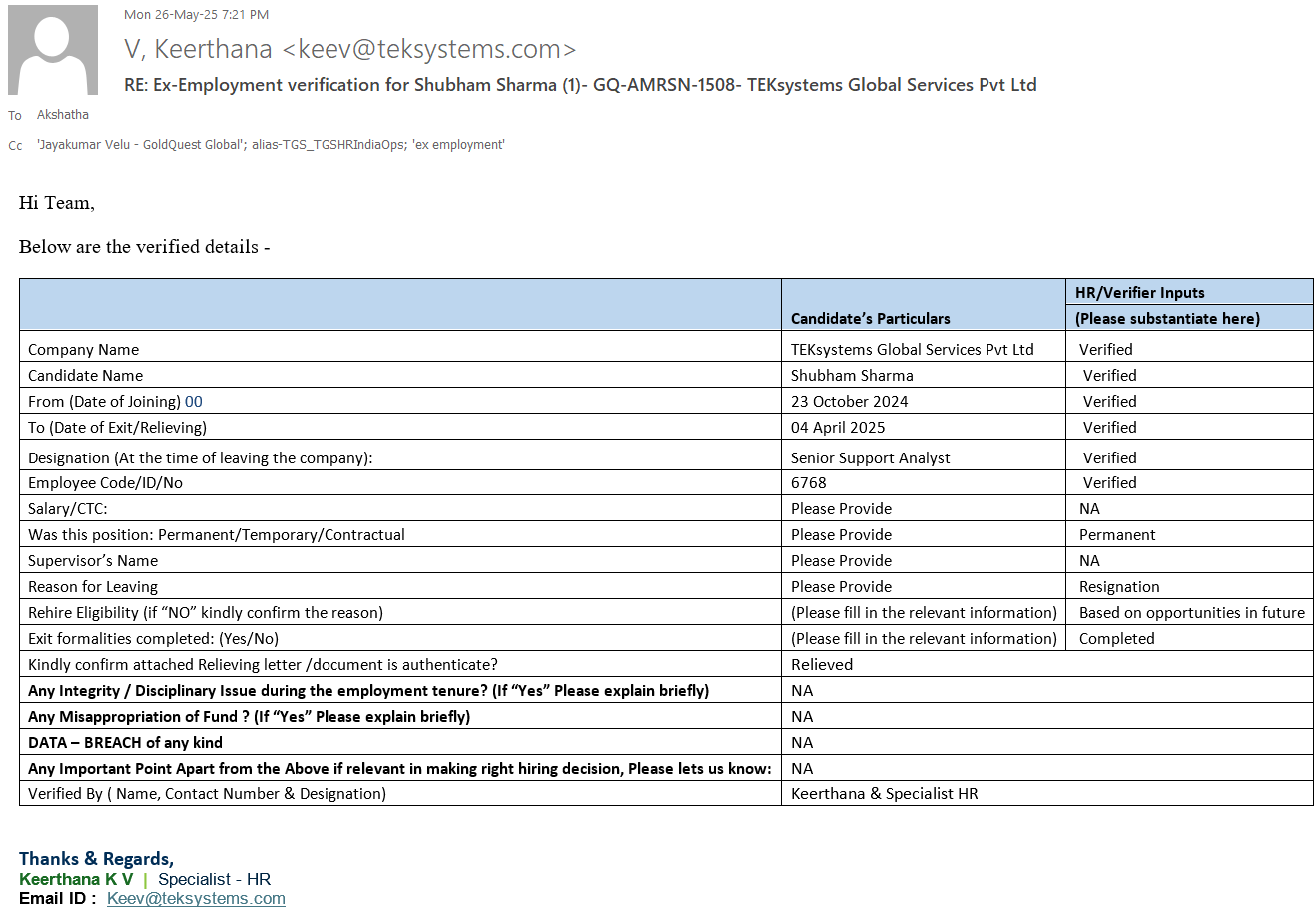Select recipient Akshatha in To field

63,115
